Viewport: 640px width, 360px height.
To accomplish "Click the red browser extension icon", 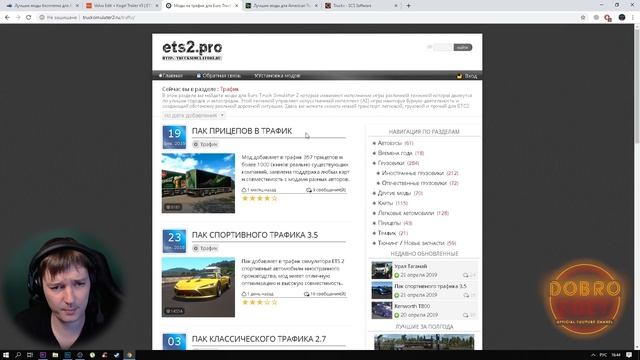I will point(608,18).
